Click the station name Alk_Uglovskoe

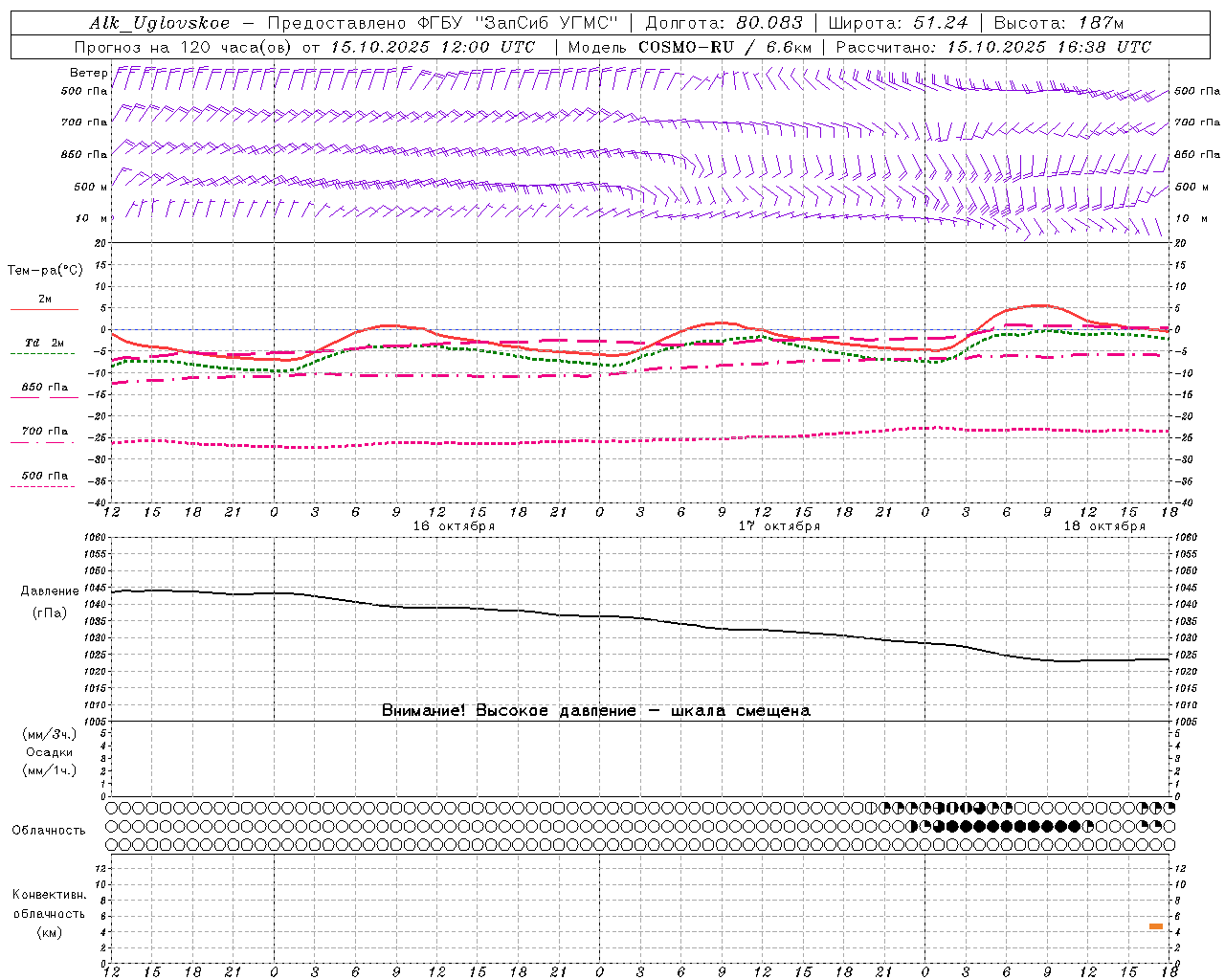pyautogui.click(x=160, y=24)
